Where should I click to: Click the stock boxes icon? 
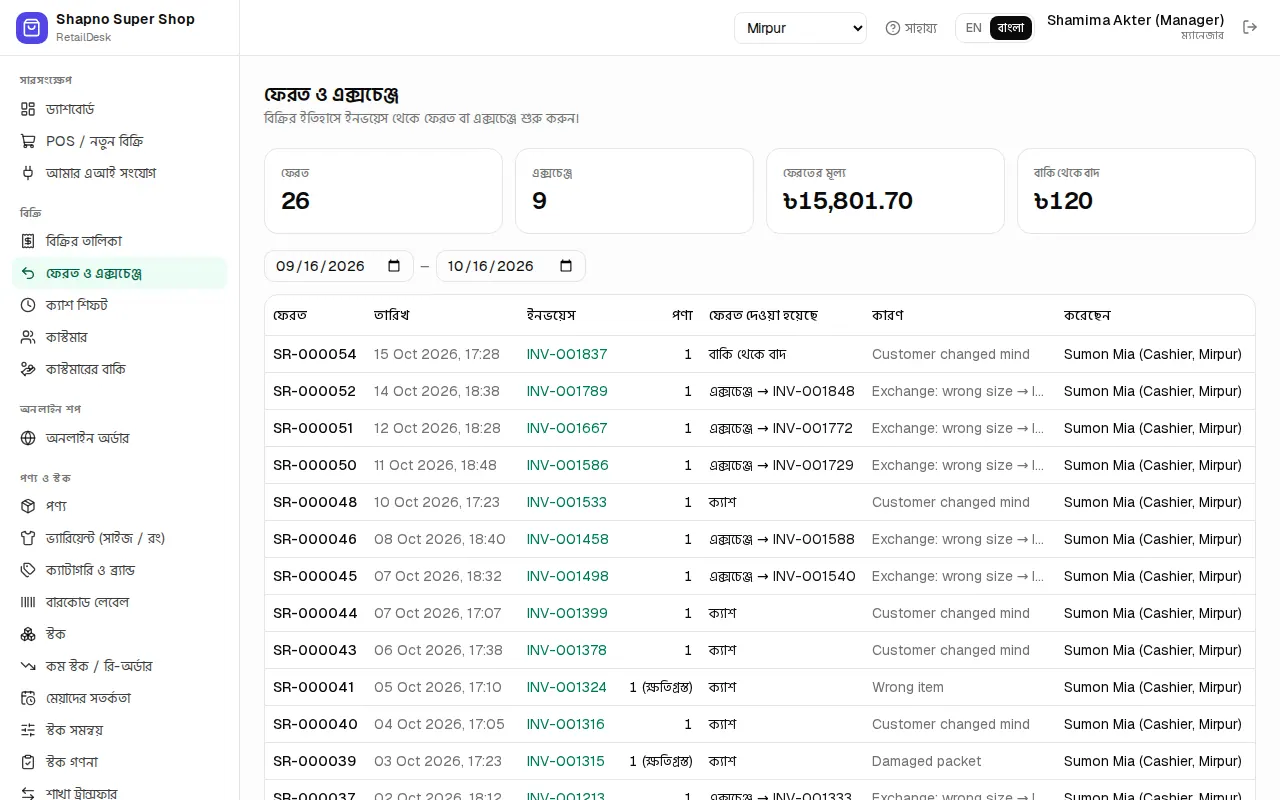tap(28, 634)
